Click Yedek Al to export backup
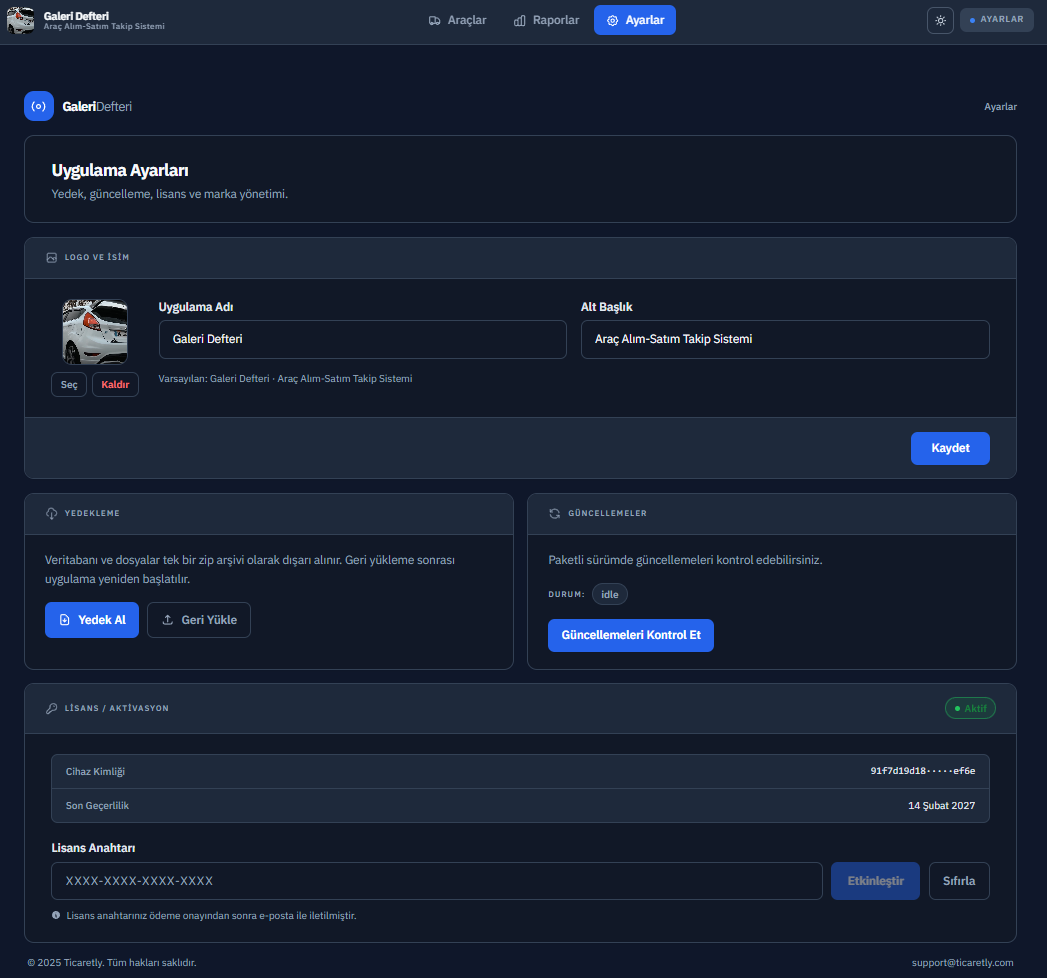 tap(92, 620)
